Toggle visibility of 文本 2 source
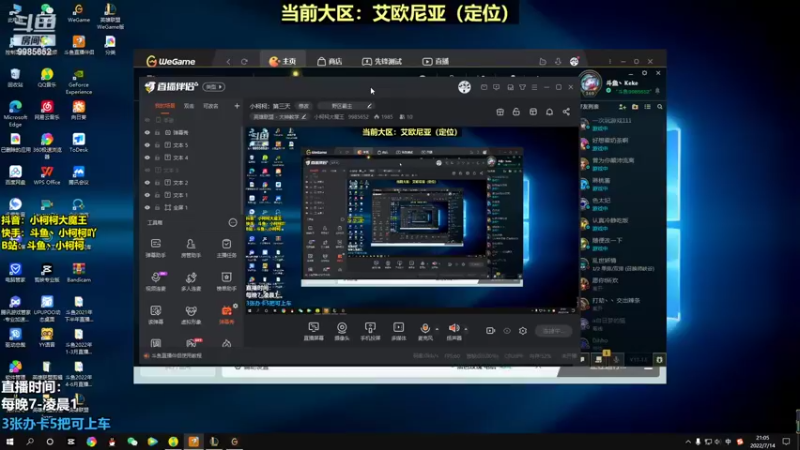 [x=147, y=183]
